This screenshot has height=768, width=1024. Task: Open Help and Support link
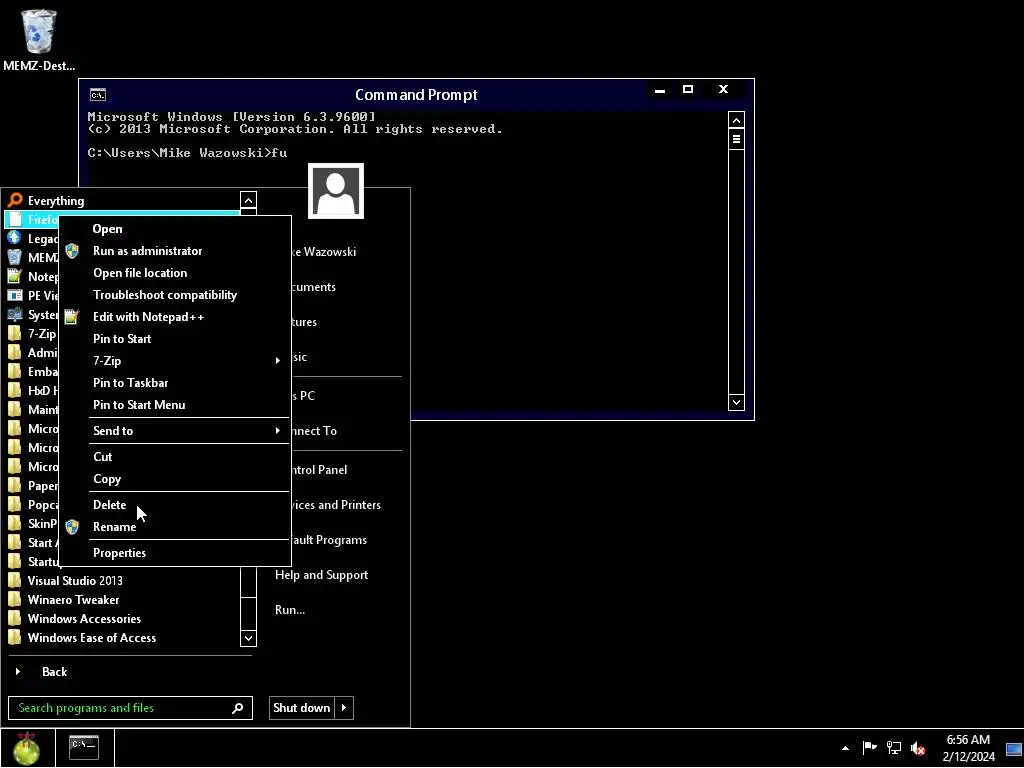(321, 575)
